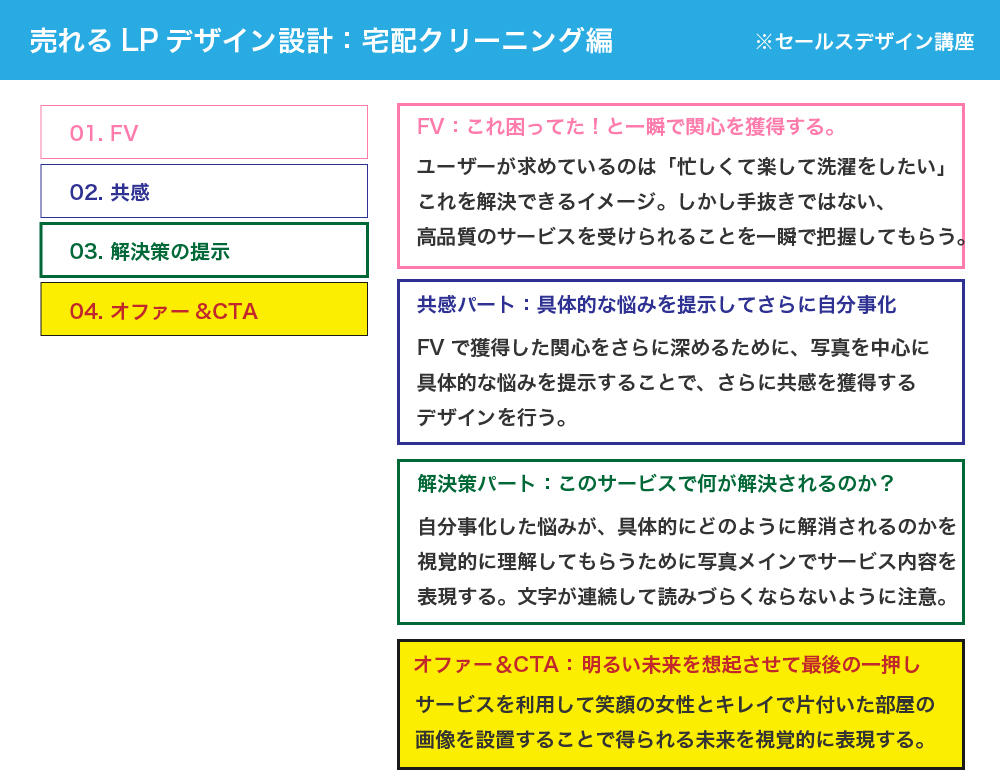The image size is (1000, 782).
Task: Click navy heading '共感パート：具体的な悩みを提示'
Action: pyautogui.click(x=656, y=305)
